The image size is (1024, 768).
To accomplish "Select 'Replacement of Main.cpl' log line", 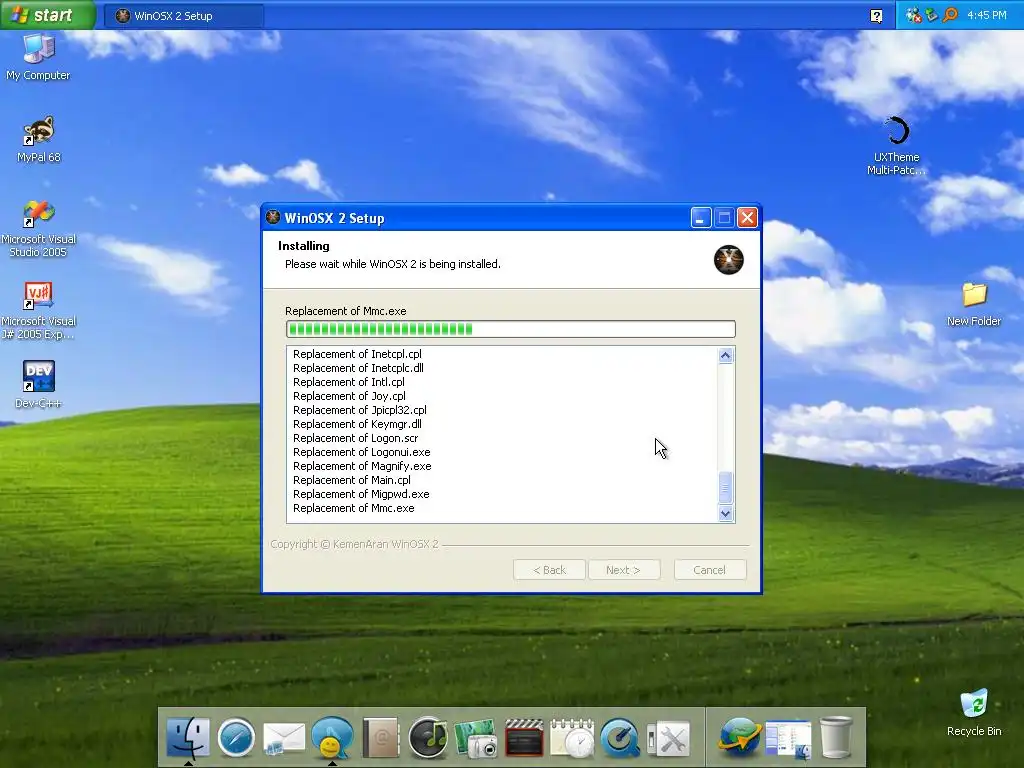I will 352,481.
